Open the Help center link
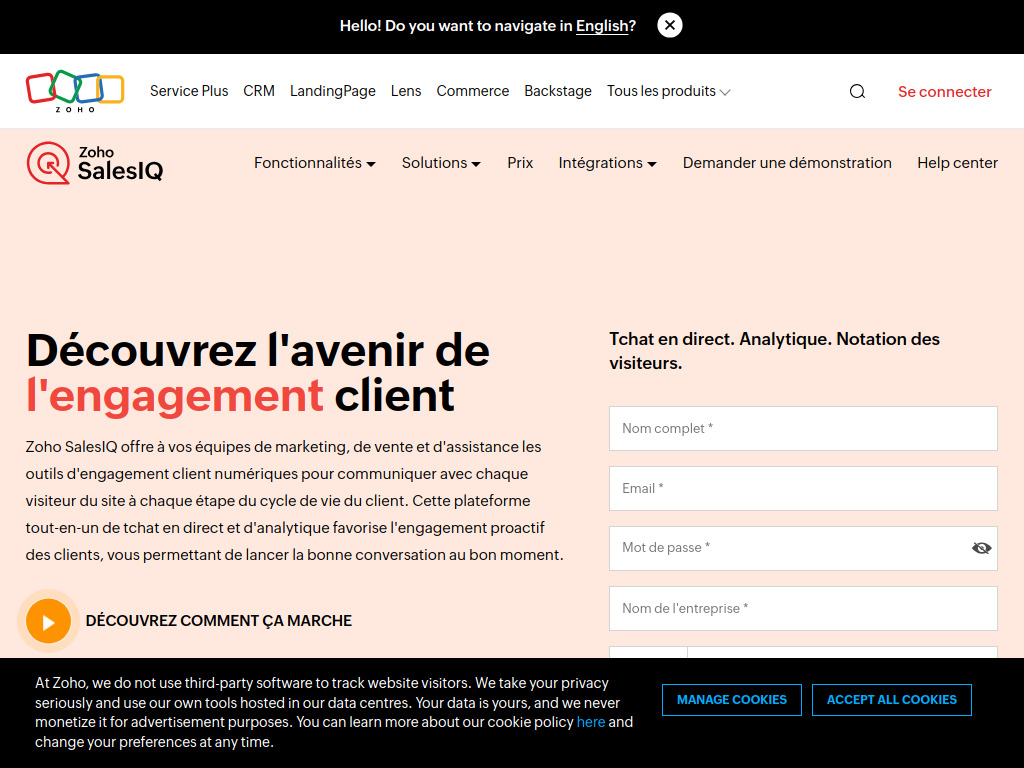Image resolution: width=1024 pixels, height=768 pixels. [x=957, y=163]
